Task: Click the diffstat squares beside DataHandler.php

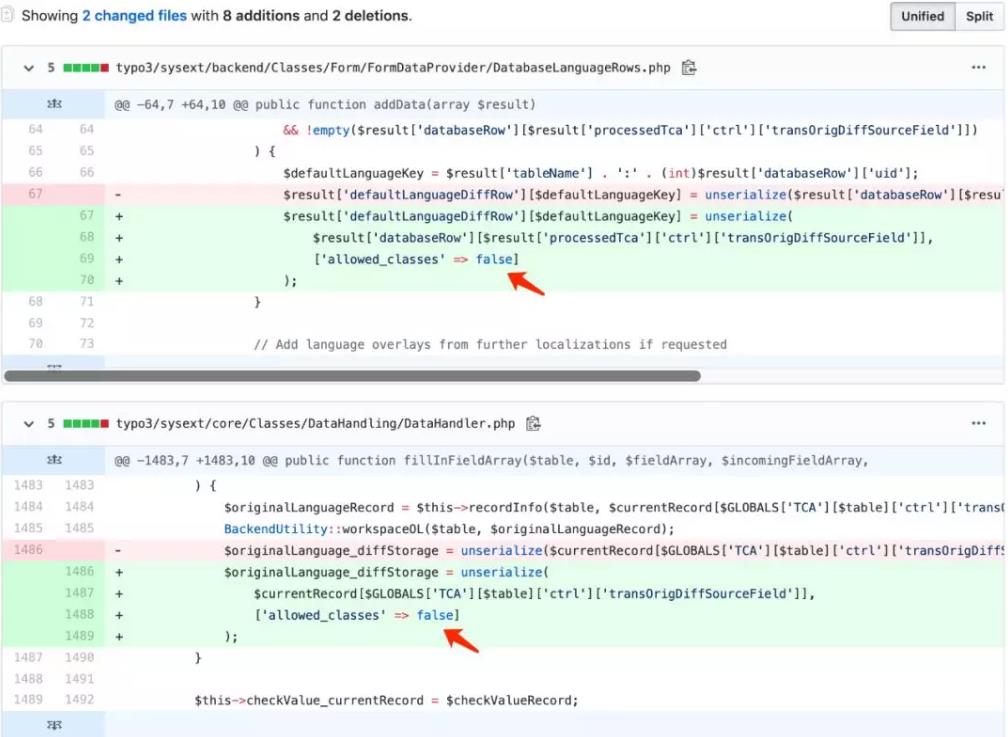Action: click(x=84, y=422)
